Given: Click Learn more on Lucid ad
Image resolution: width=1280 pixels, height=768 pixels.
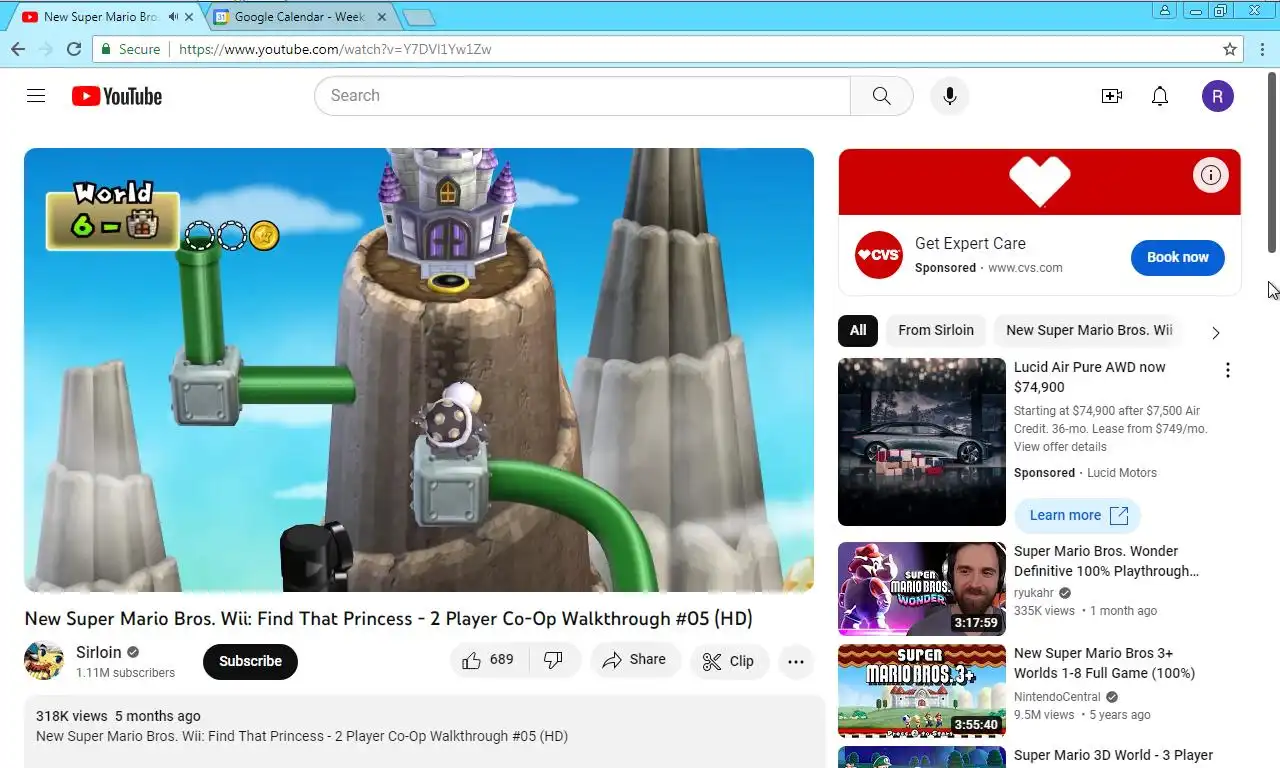Looking at the screenshot, I should 1078,515.
